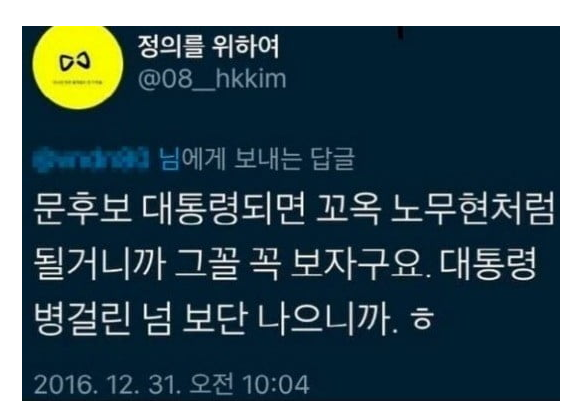Visit the @08__hkkim handle
576x416 pixels.
coord(212,79)
